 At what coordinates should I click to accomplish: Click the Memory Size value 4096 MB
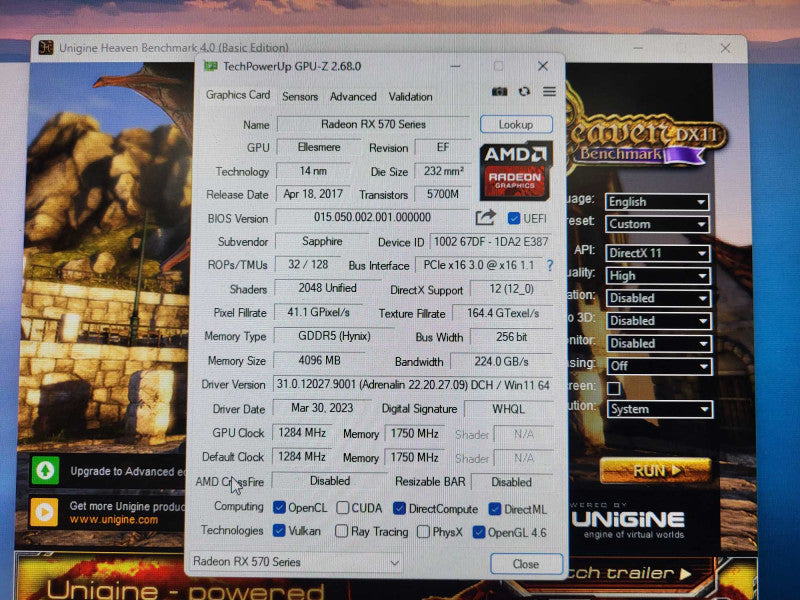pyautogui.click(x=319, y=360)
